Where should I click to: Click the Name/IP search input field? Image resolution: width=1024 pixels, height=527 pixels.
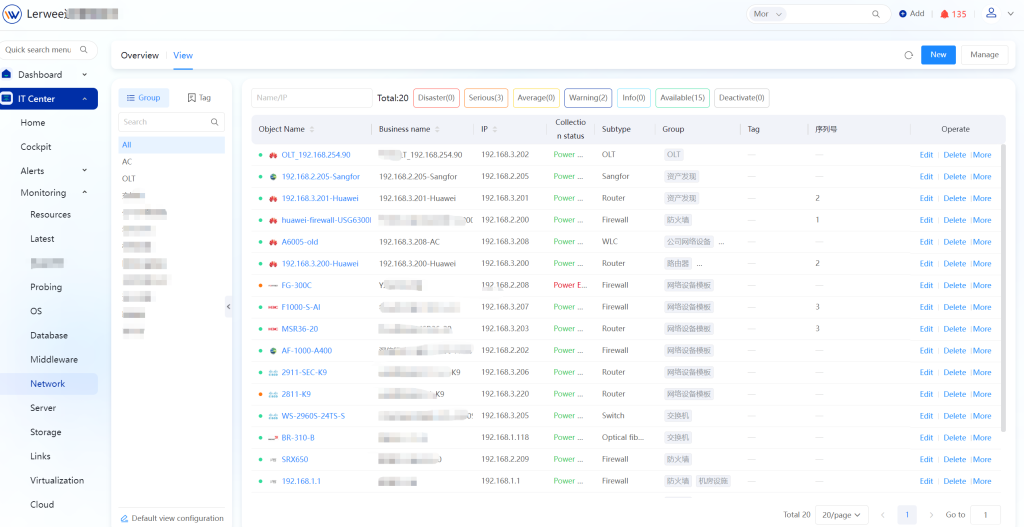311,98
